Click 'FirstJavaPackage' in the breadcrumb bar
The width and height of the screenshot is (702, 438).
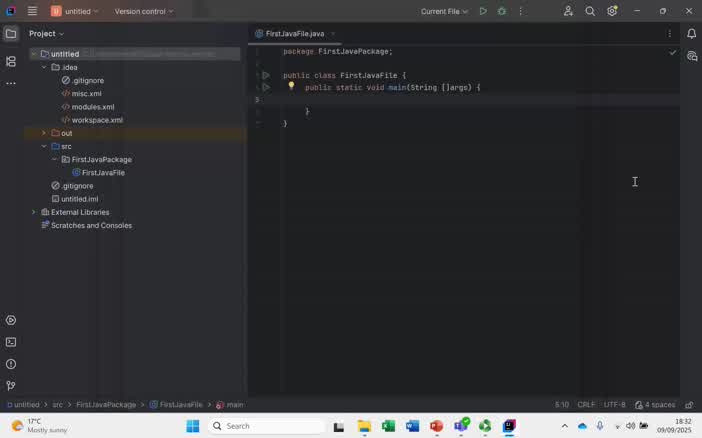106,405
